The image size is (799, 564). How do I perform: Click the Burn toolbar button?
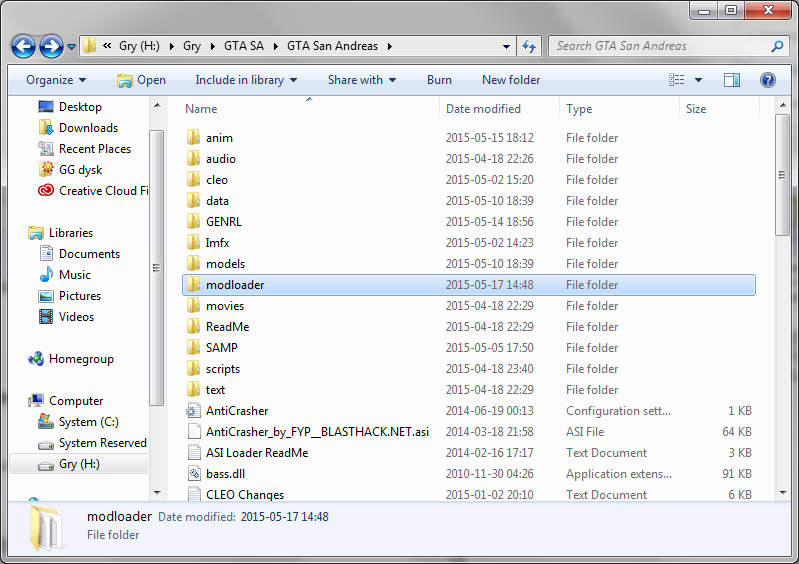coord(439,80)
